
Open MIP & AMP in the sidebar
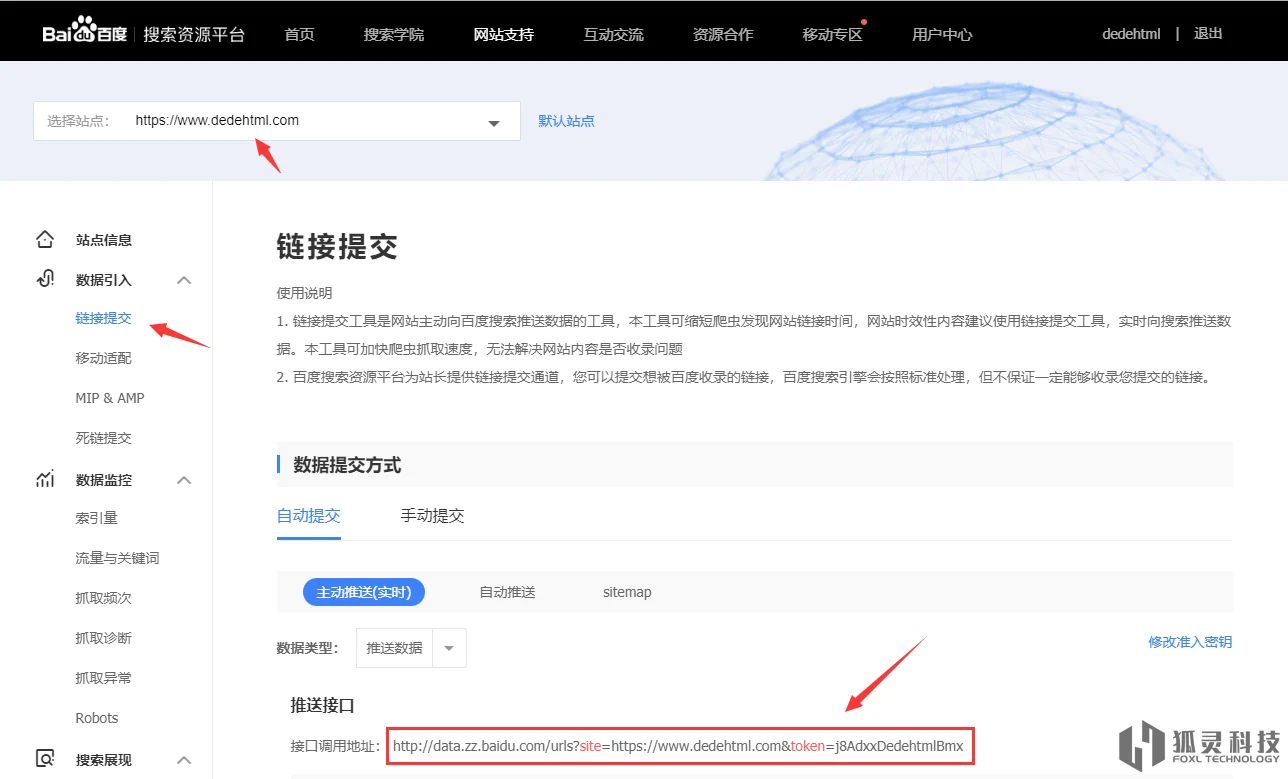point(110,398)
